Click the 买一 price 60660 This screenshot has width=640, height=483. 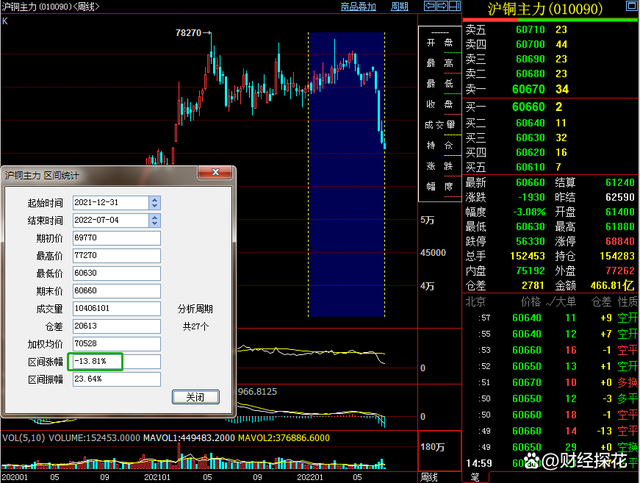(529, 107)
